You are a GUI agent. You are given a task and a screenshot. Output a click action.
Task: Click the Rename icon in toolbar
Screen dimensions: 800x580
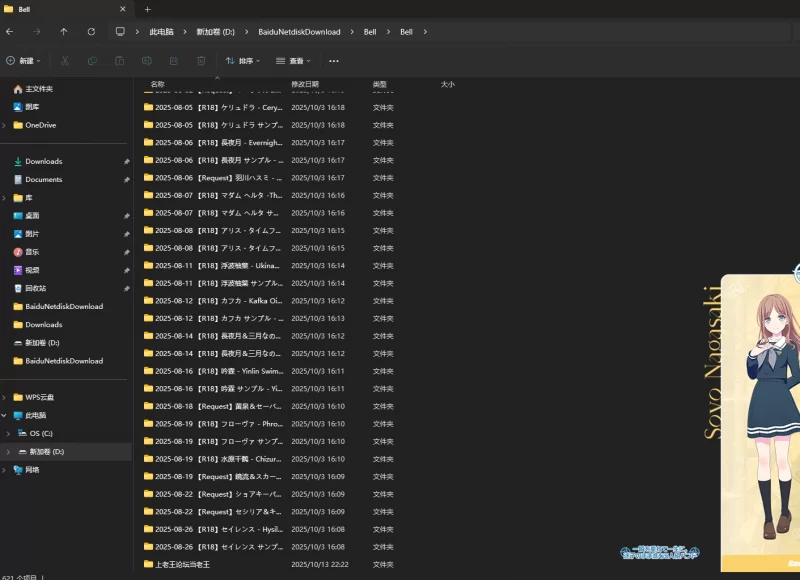(x=147, y=61)
